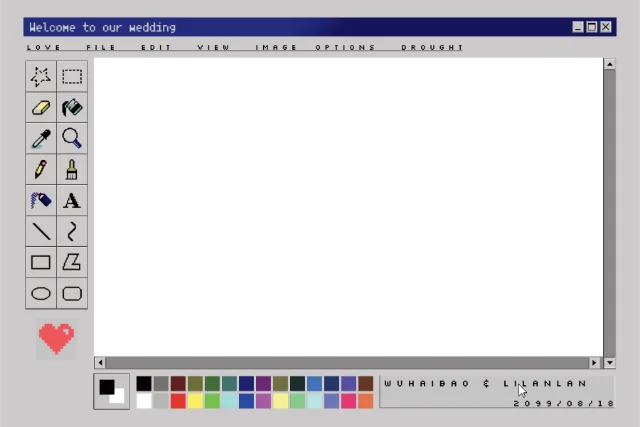Pick the black color swatch
640x427 pixels.
pos(144,384)
